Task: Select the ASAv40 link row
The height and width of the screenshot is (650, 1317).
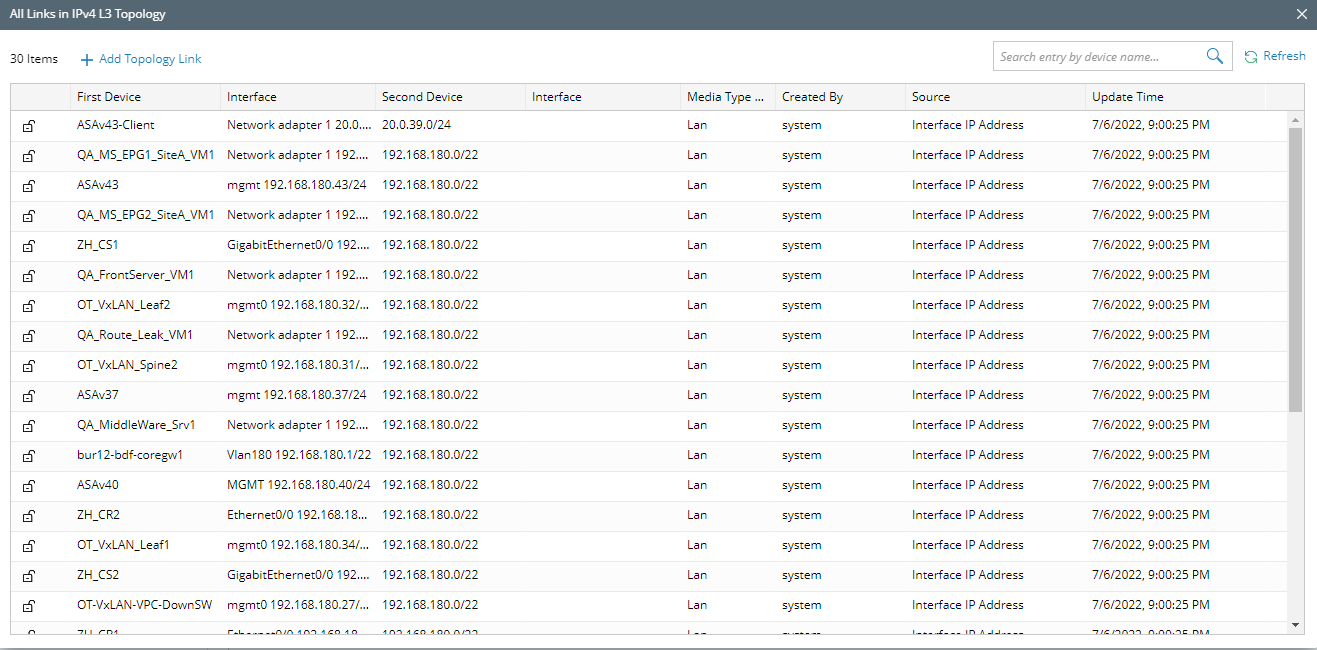Action: [400, 485]
